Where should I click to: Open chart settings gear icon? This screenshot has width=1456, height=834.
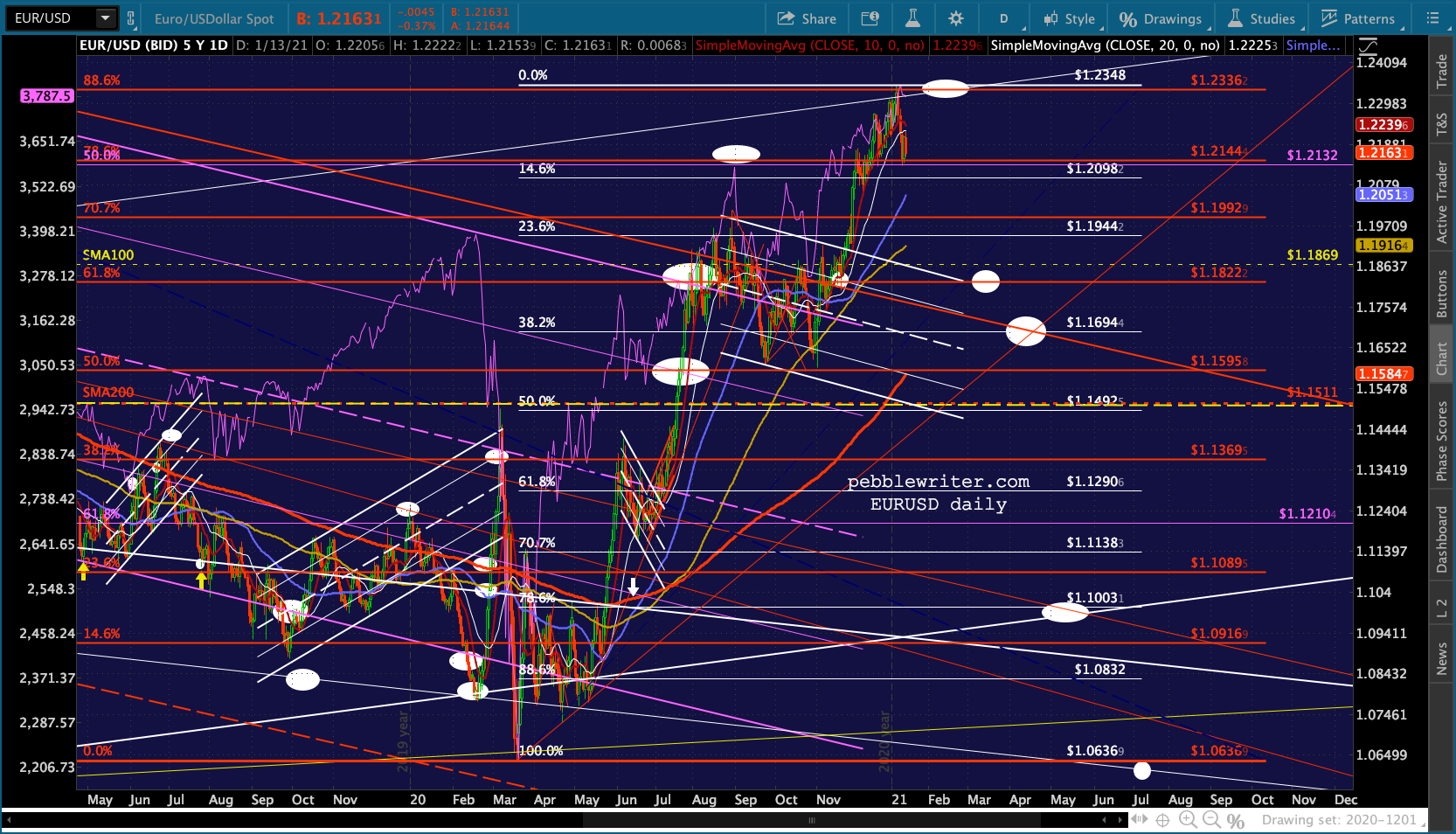click(956, 18)
